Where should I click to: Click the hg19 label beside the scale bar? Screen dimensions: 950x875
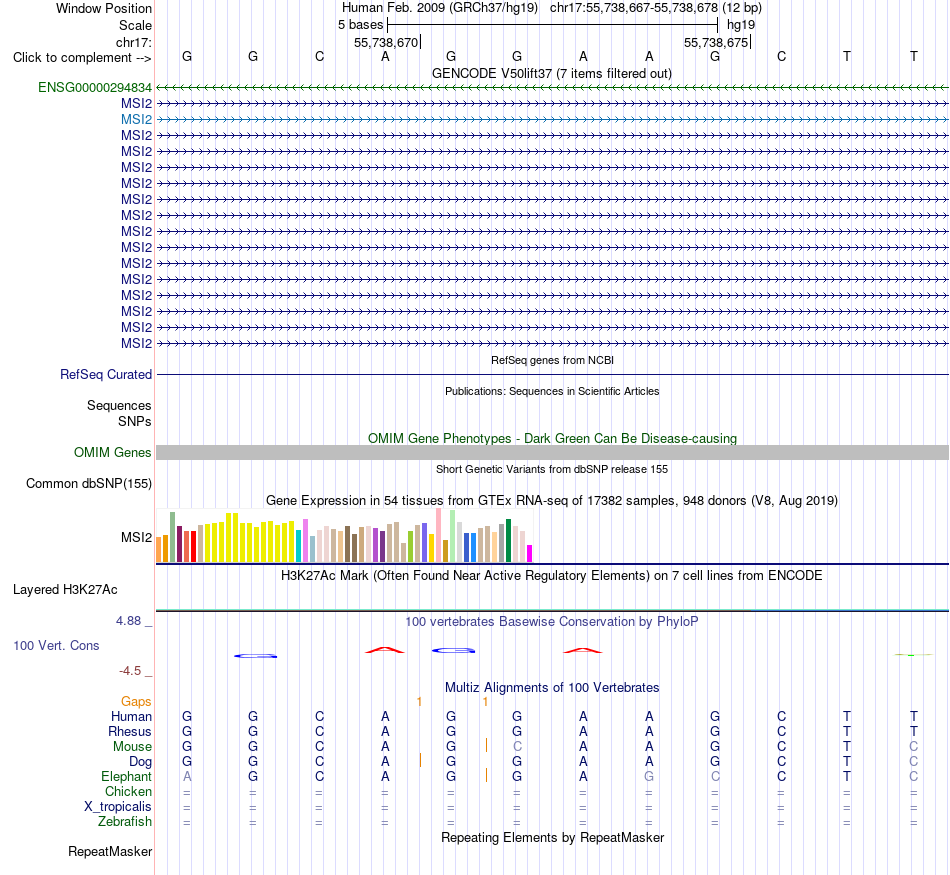(741, 25)
